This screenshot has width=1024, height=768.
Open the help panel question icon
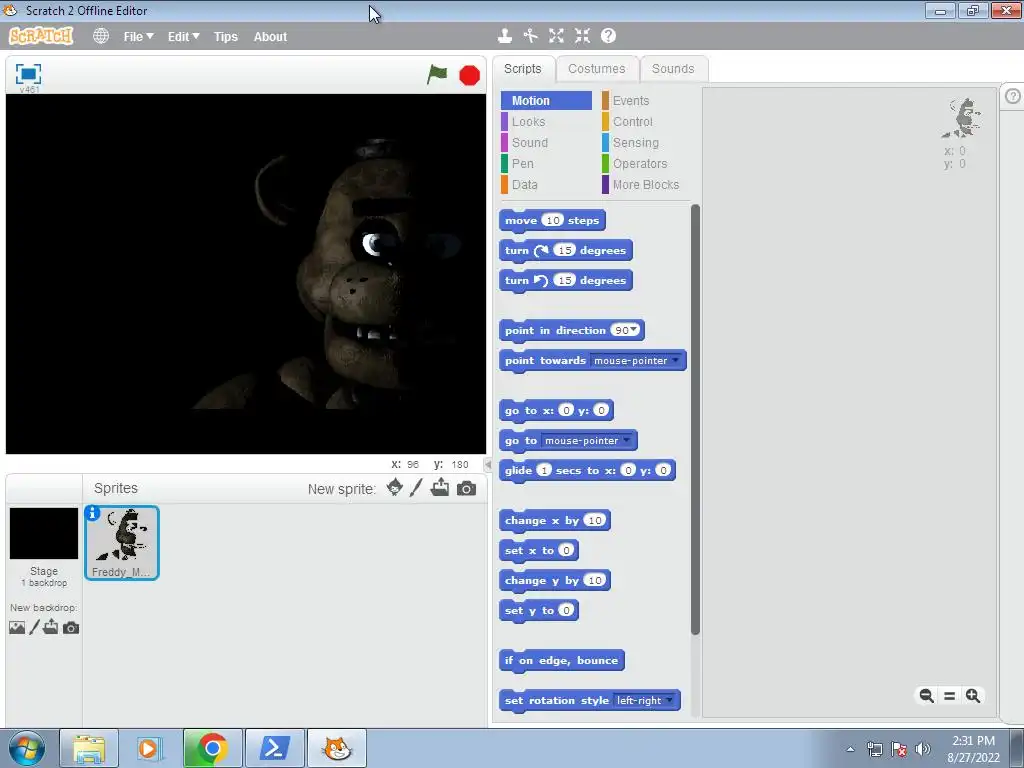pos(1012,96)
